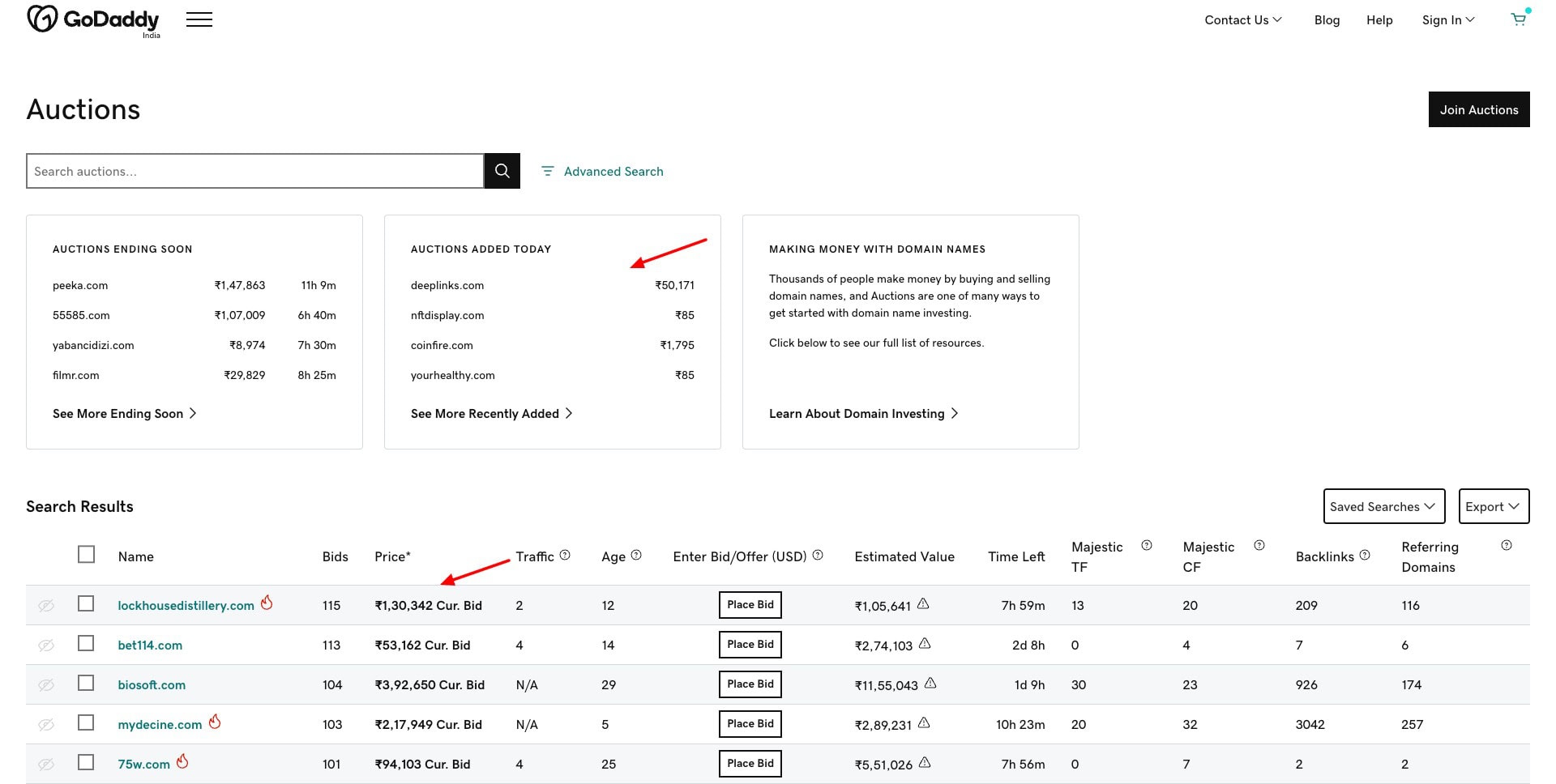Screen dimensions: 1556x784
Task: Click the magnifier search button
Action: 502,171
